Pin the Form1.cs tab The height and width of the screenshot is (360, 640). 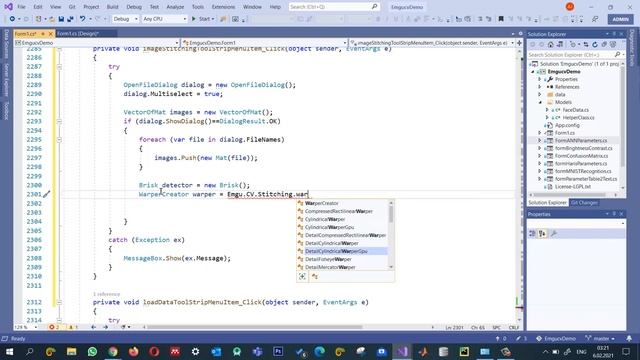pos(43,33)
